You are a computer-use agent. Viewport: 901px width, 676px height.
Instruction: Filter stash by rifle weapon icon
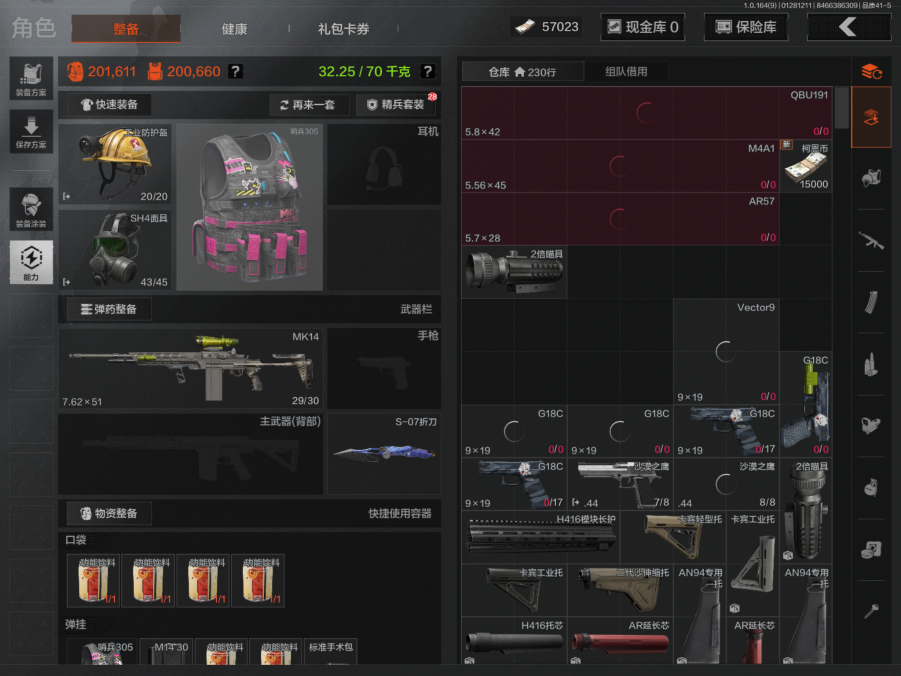[x=871, y=240]
